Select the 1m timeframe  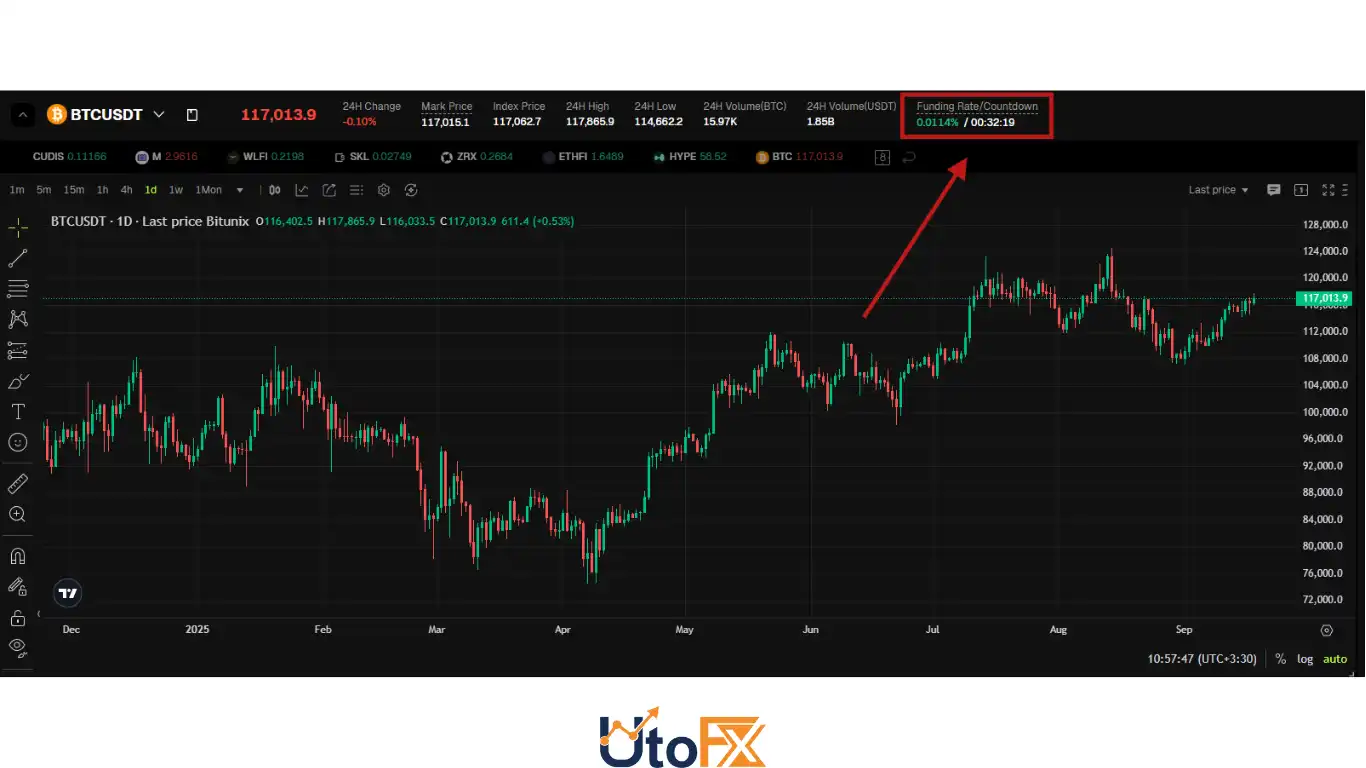tap(17, 190)
